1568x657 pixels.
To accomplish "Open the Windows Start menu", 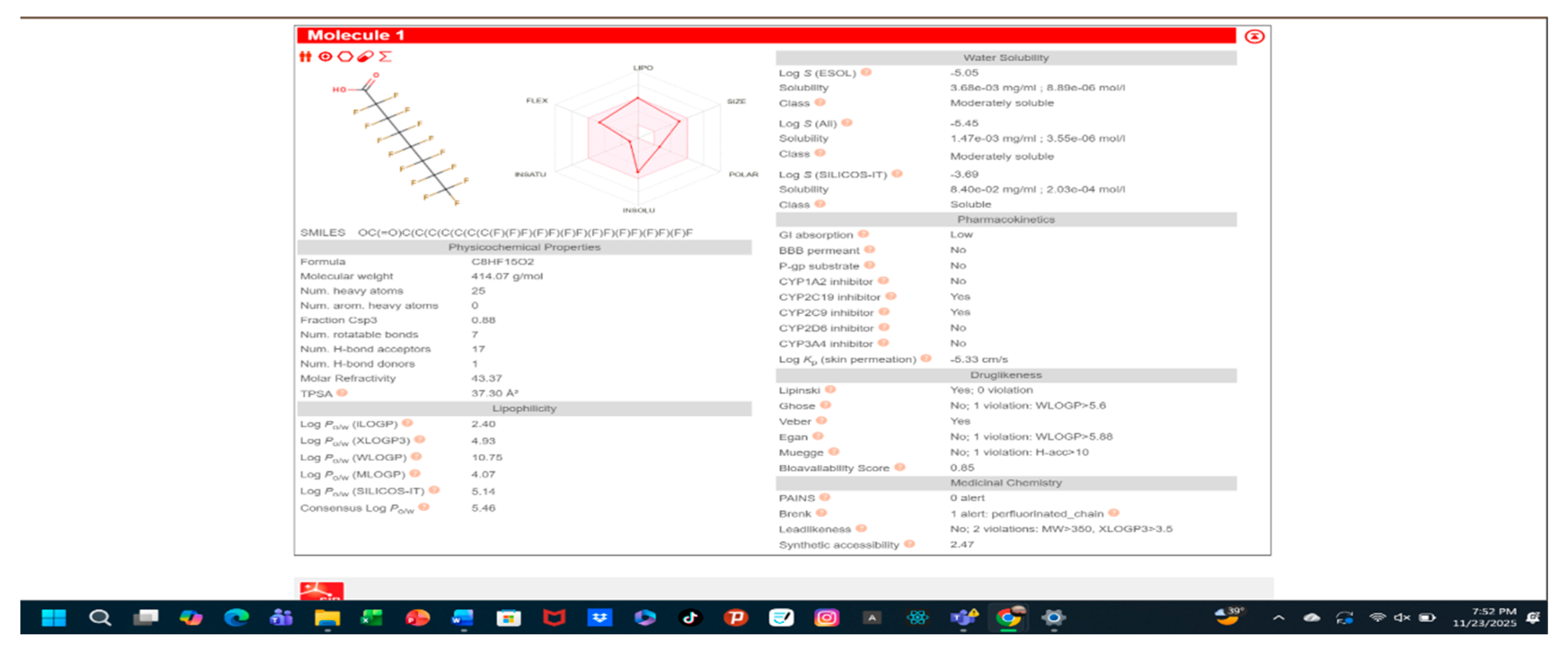I will pos(53,618).
